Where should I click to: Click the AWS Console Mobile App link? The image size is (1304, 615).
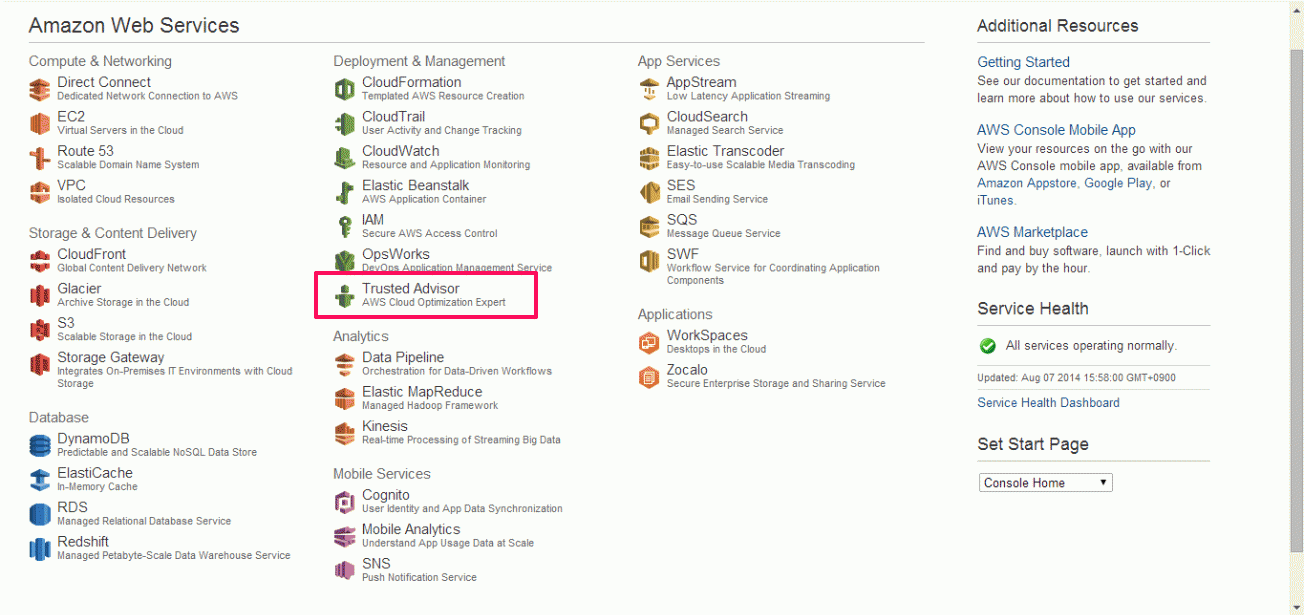(x=1056, y=130)
